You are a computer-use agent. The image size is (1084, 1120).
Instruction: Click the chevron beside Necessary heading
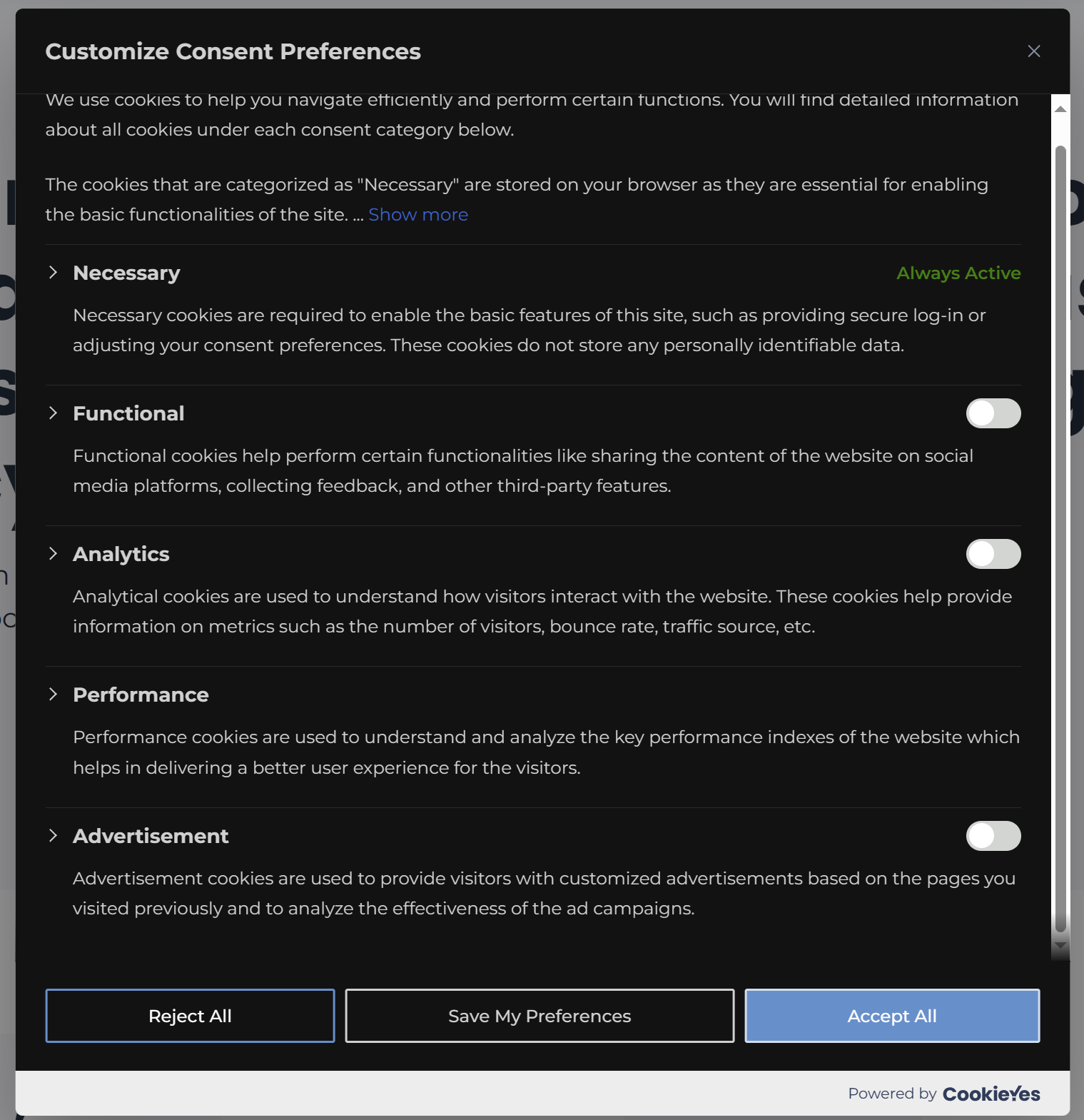[x=54, y=272]
